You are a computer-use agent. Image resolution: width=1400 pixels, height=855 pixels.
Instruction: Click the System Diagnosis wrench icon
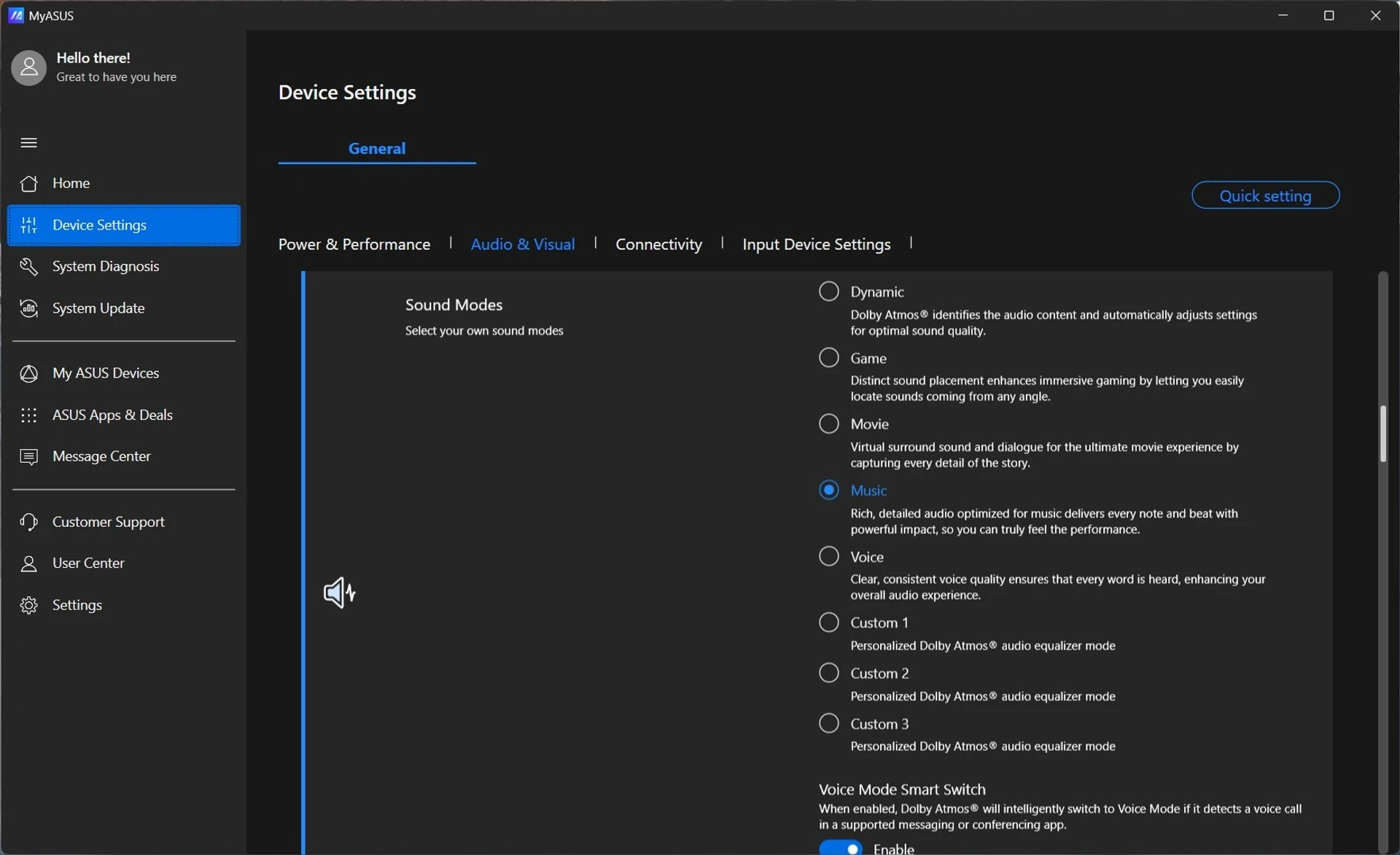click(x=28, y=266)
